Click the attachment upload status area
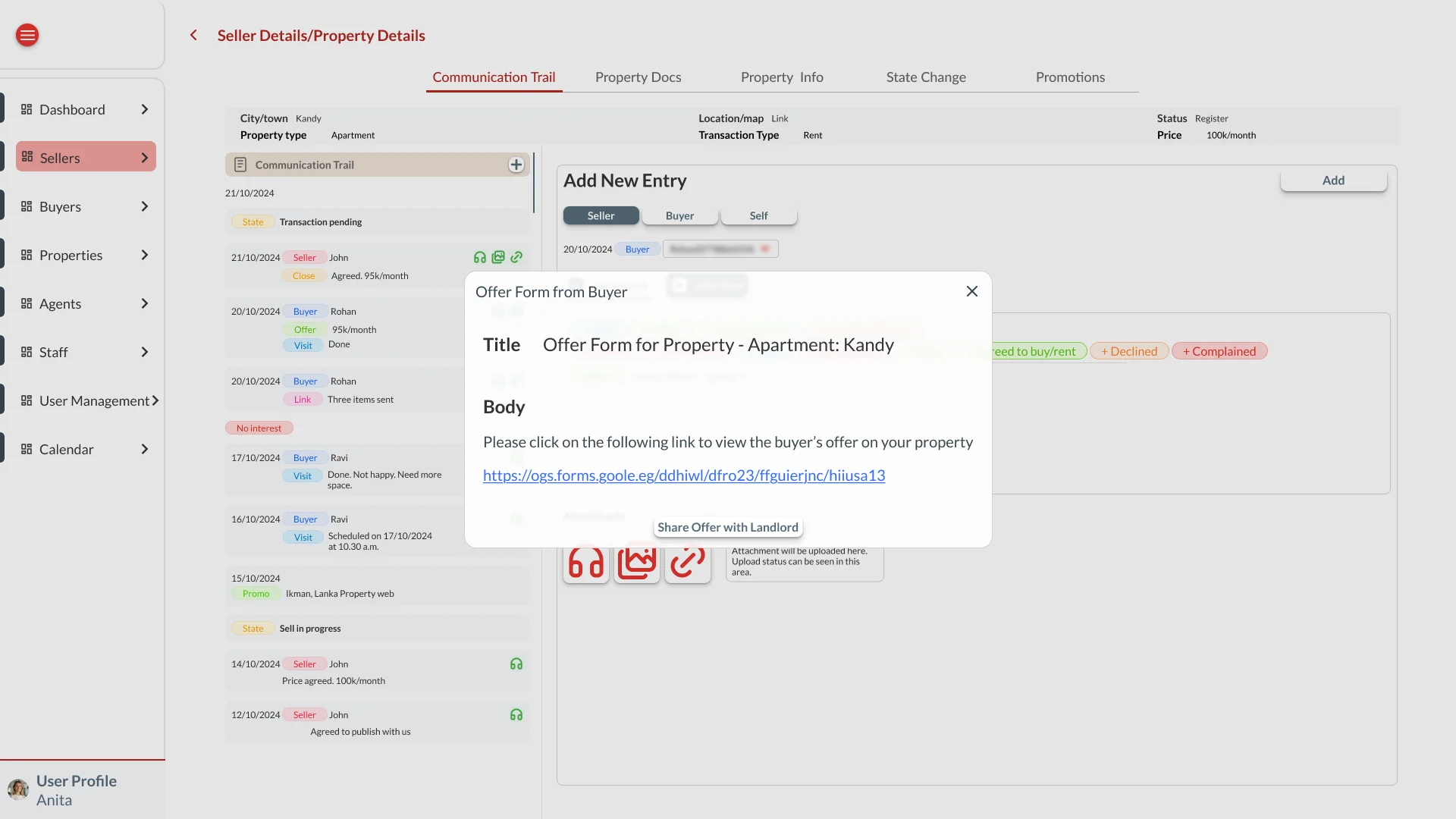Screen dimensions: 1456x819 click(x=805, y=563)
